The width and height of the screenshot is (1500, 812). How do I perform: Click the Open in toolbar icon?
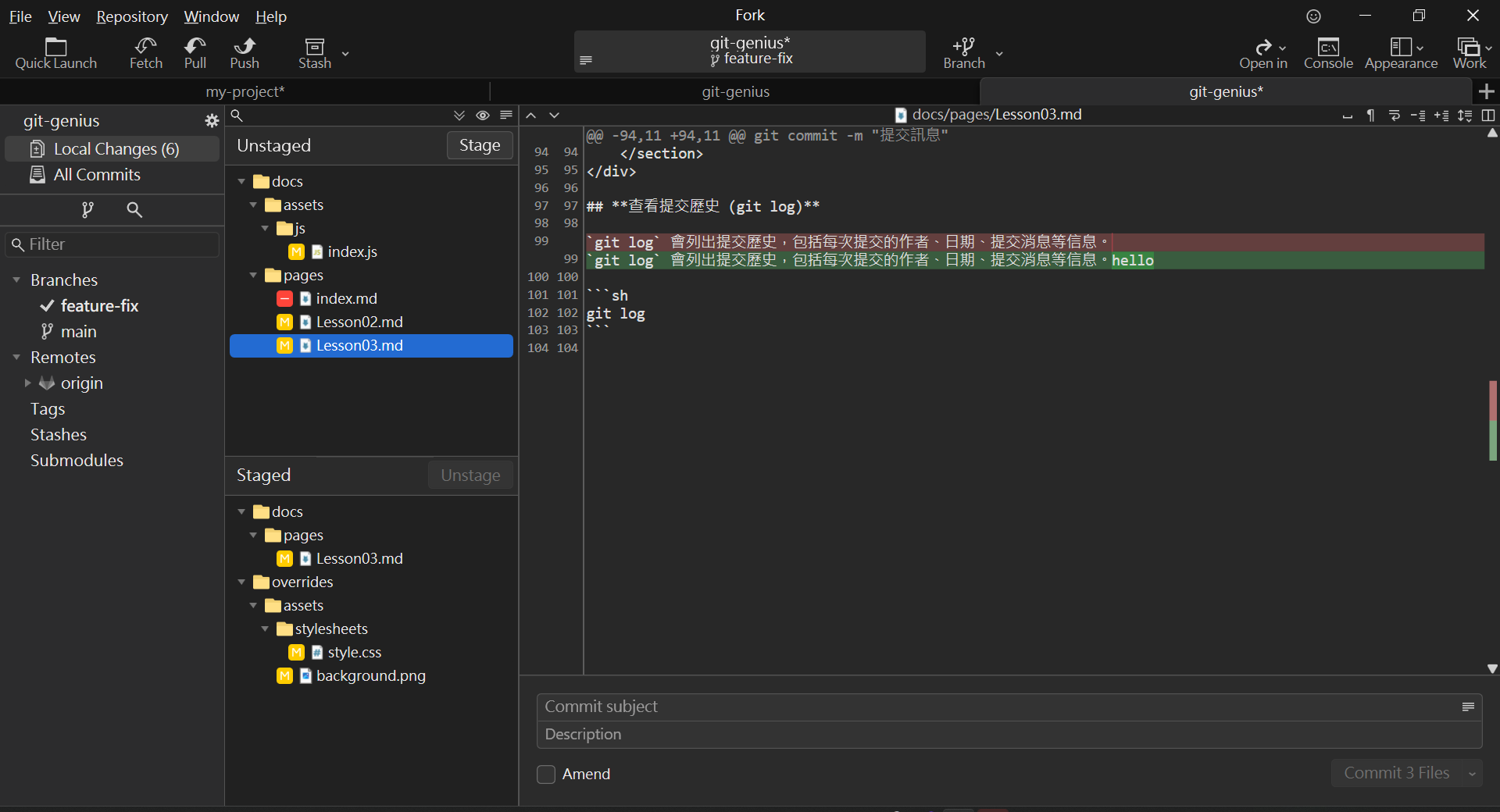(1263, 53)
